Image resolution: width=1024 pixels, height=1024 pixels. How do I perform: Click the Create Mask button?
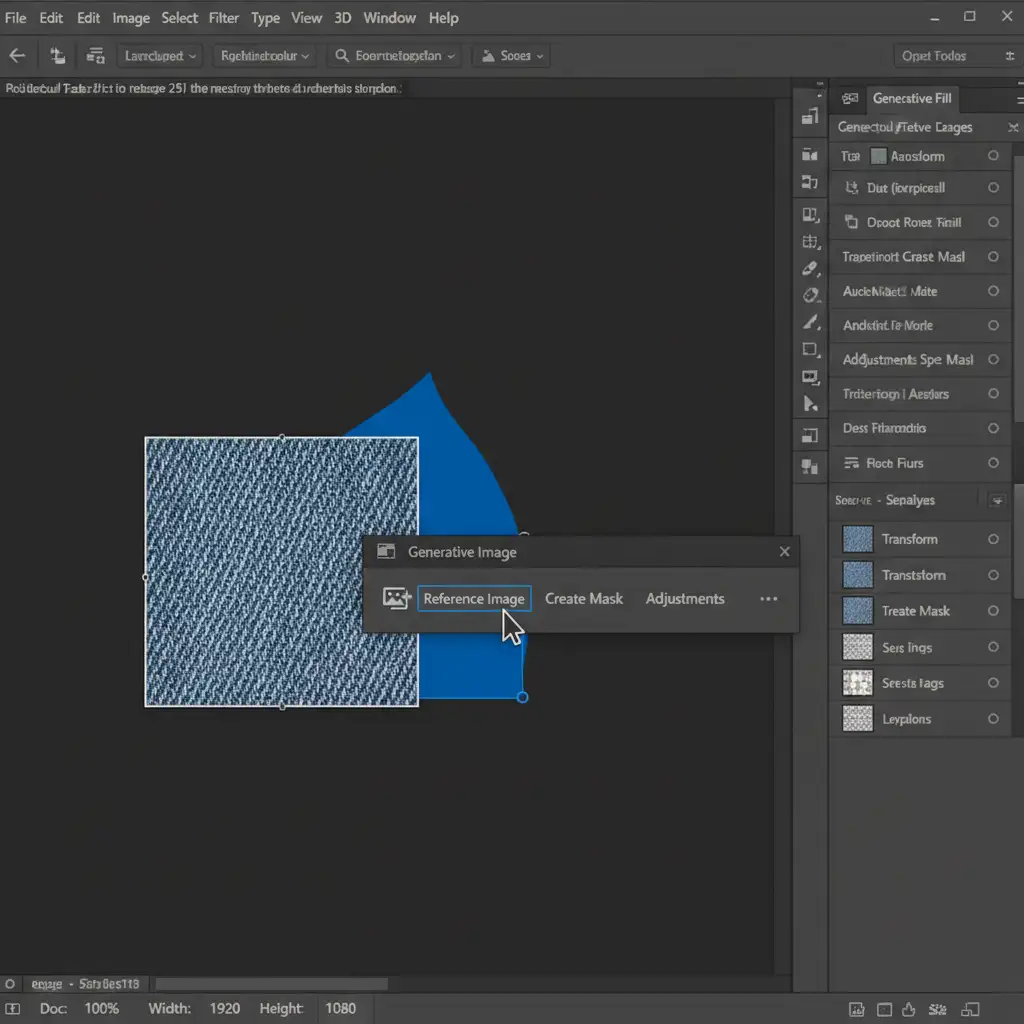click(x=584, y=598)
